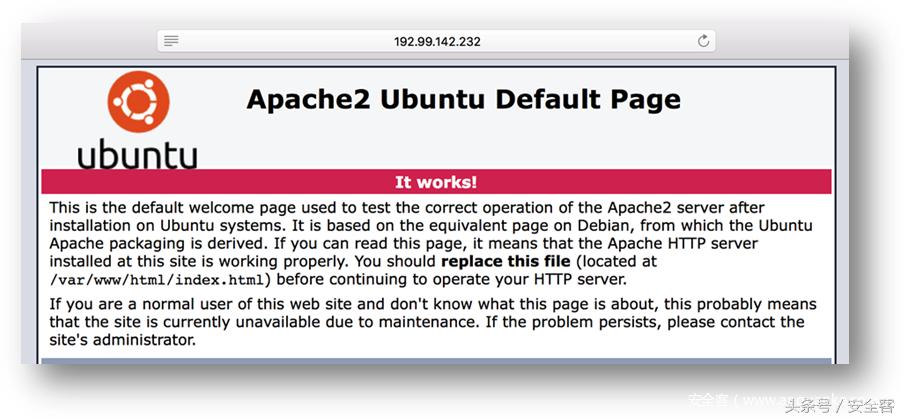The width and height of the screenshot is (904, 419).
Task: Click the text 'Ubuntu systems' in first paragraph
Action: point(202,225)
